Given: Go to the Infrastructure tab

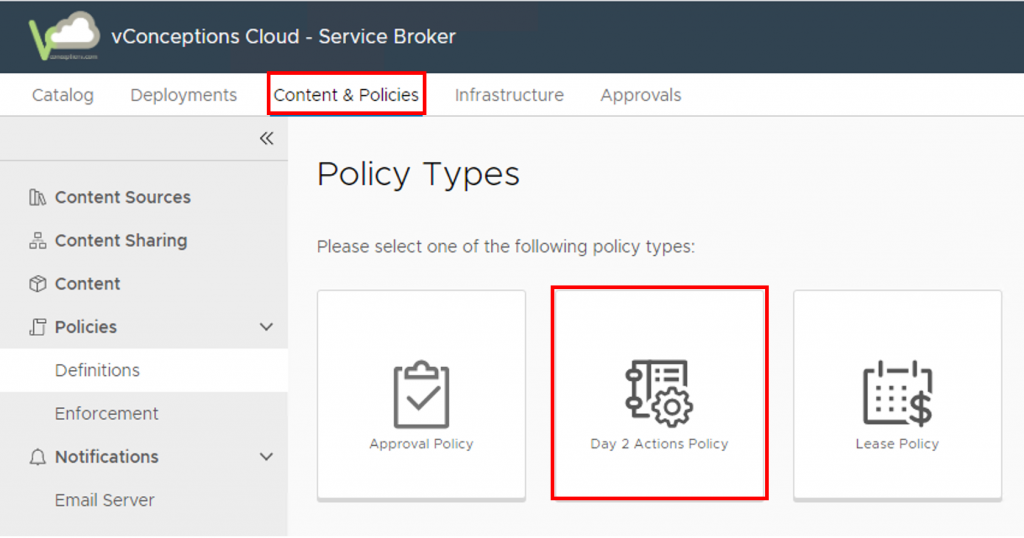Looking at the screenshot, I should tap(509, 95).
